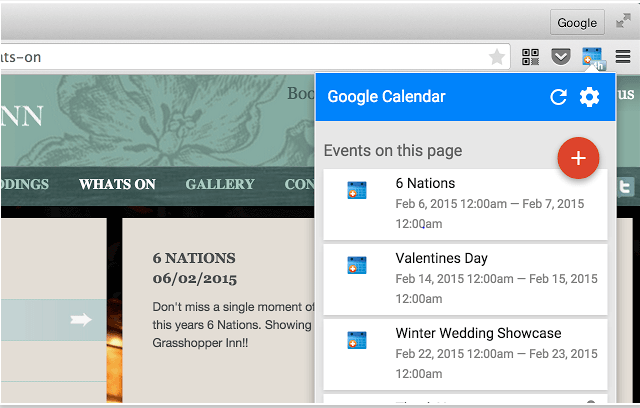Click the Google Calendar popup title
The height and width of the screenshot is (408, 640).
click(x=386, y=97)
